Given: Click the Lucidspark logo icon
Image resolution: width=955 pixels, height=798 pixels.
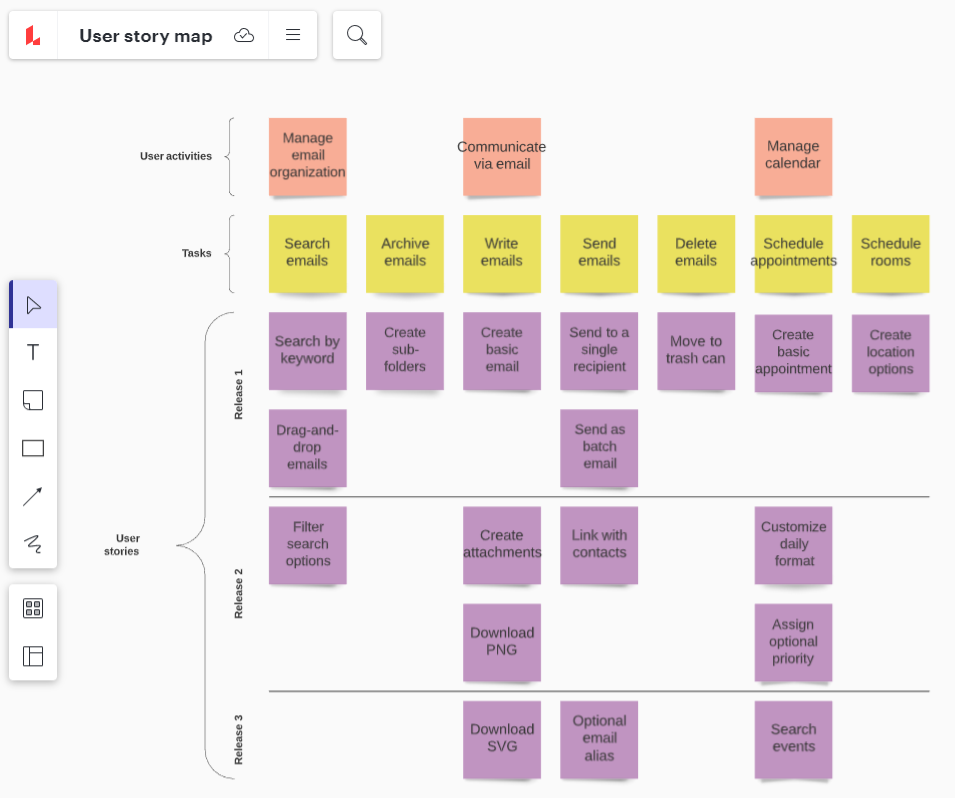Looking at the screenshot, I should [x=33, y=35].
